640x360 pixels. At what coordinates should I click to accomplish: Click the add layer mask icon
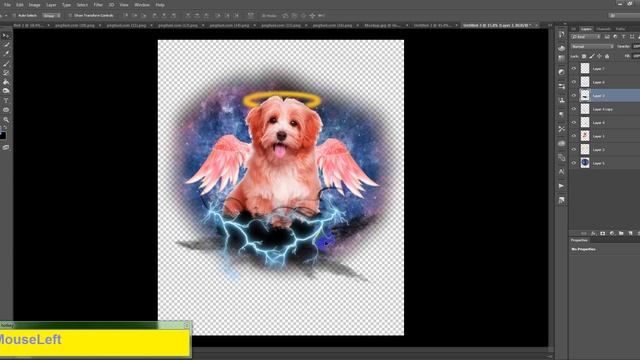coord(603,233)
